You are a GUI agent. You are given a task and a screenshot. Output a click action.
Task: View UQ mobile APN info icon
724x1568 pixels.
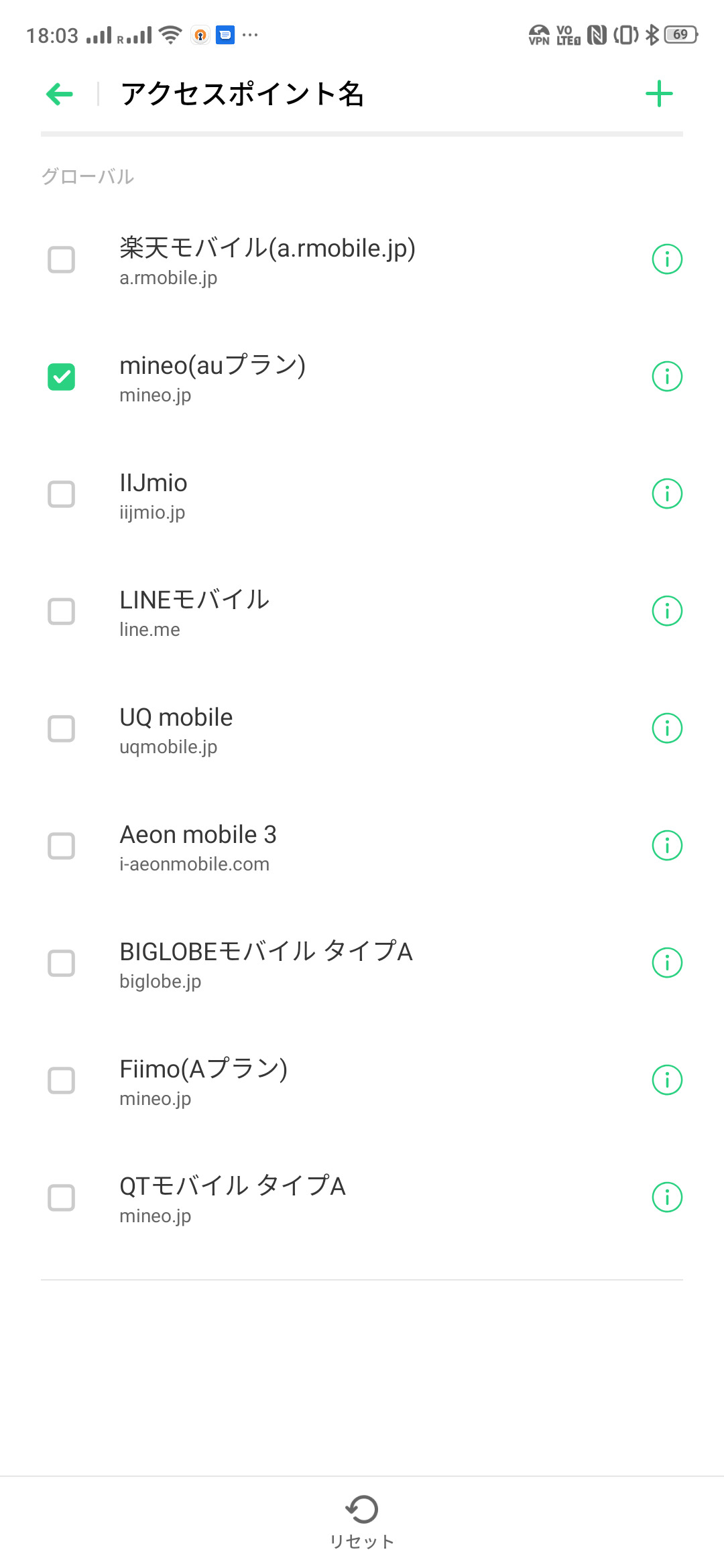[667, 728]
